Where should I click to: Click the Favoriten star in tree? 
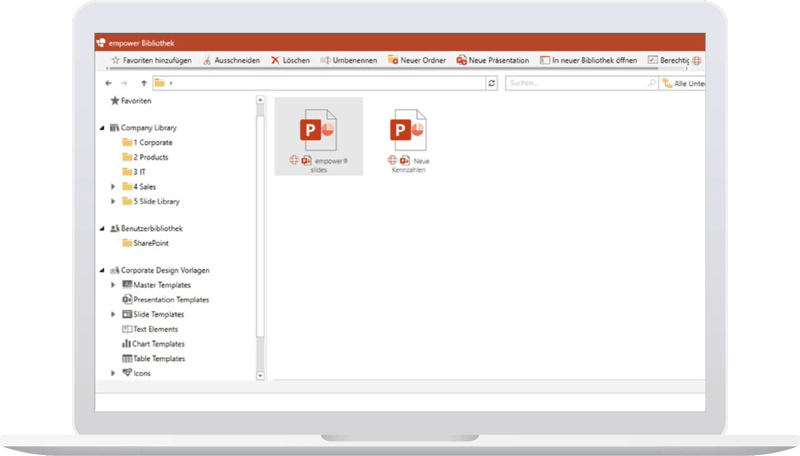115,100
